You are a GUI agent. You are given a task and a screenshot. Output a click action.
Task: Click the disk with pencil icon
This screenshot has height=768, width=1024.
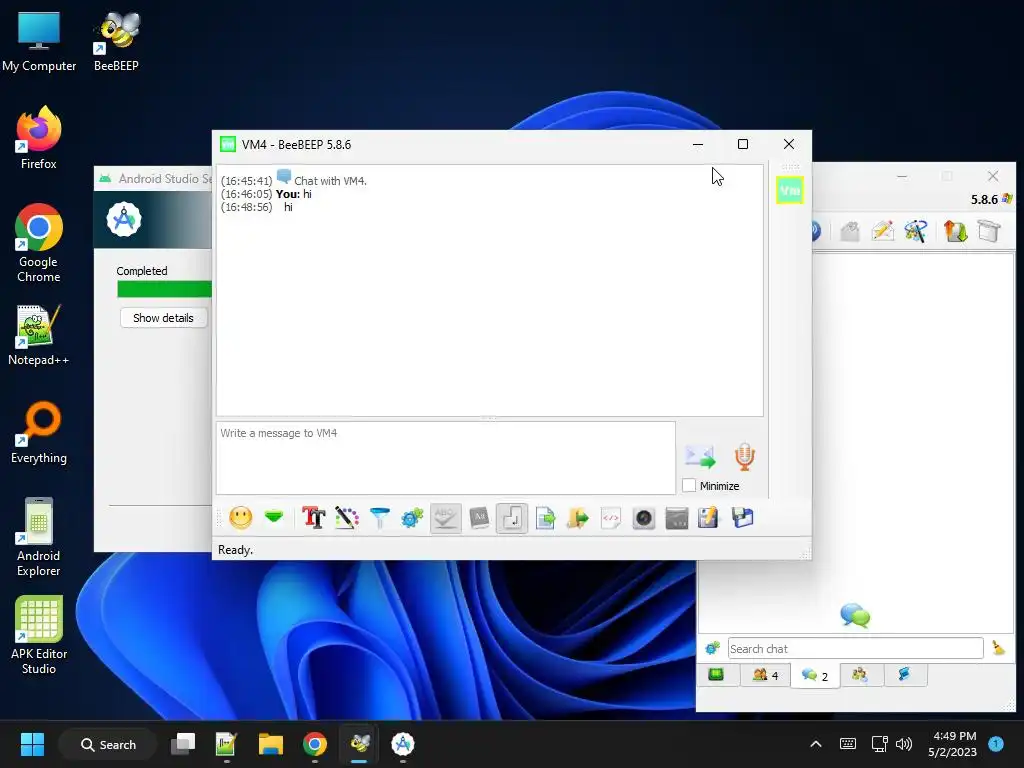pos(709,518)
